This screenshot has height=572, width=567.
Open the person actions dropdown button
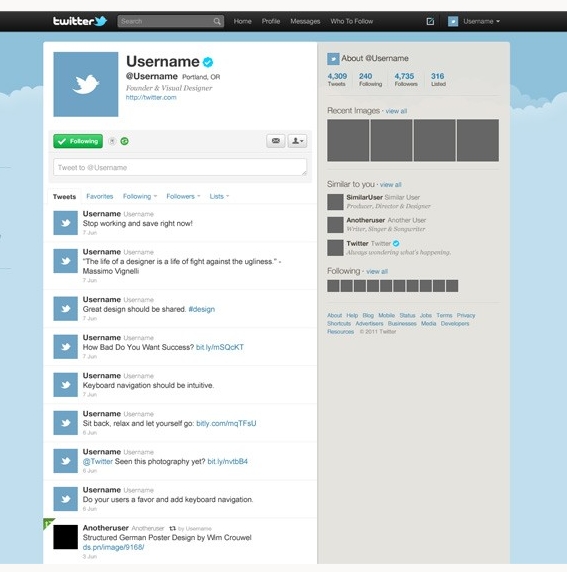point(297,141)
